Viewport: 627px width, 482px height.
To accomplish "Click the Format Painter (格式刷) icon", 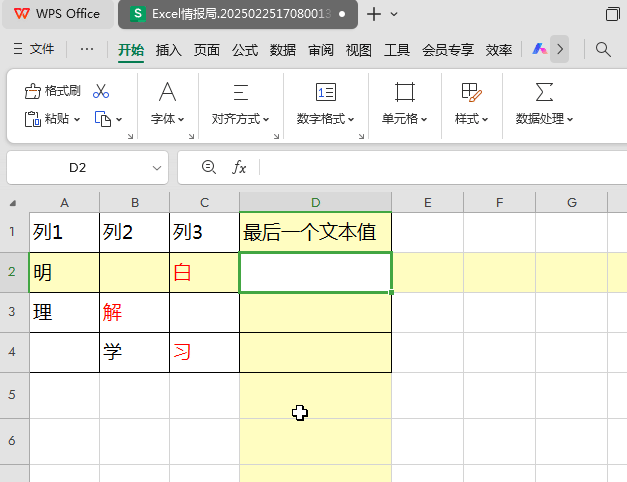I will [x=33, y=91].
